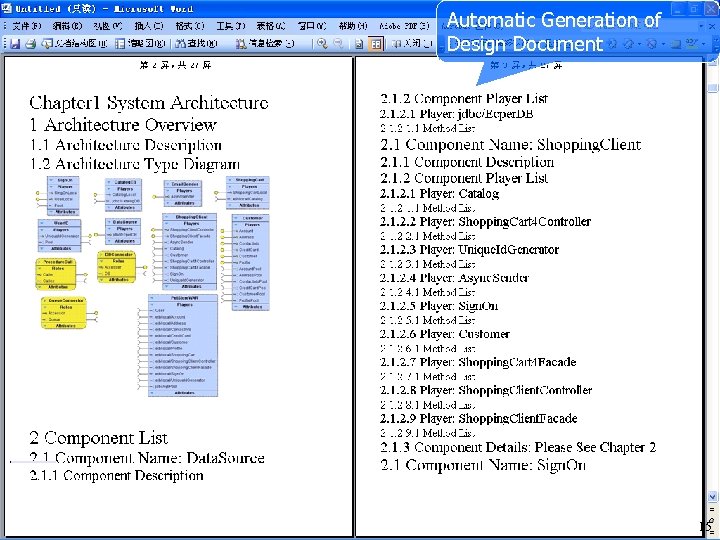This screenshot has width=720, height=540.
Task: Click '2.1.2.1 Player: jdbc/EcperDB' line
Action: coord(456,113)
